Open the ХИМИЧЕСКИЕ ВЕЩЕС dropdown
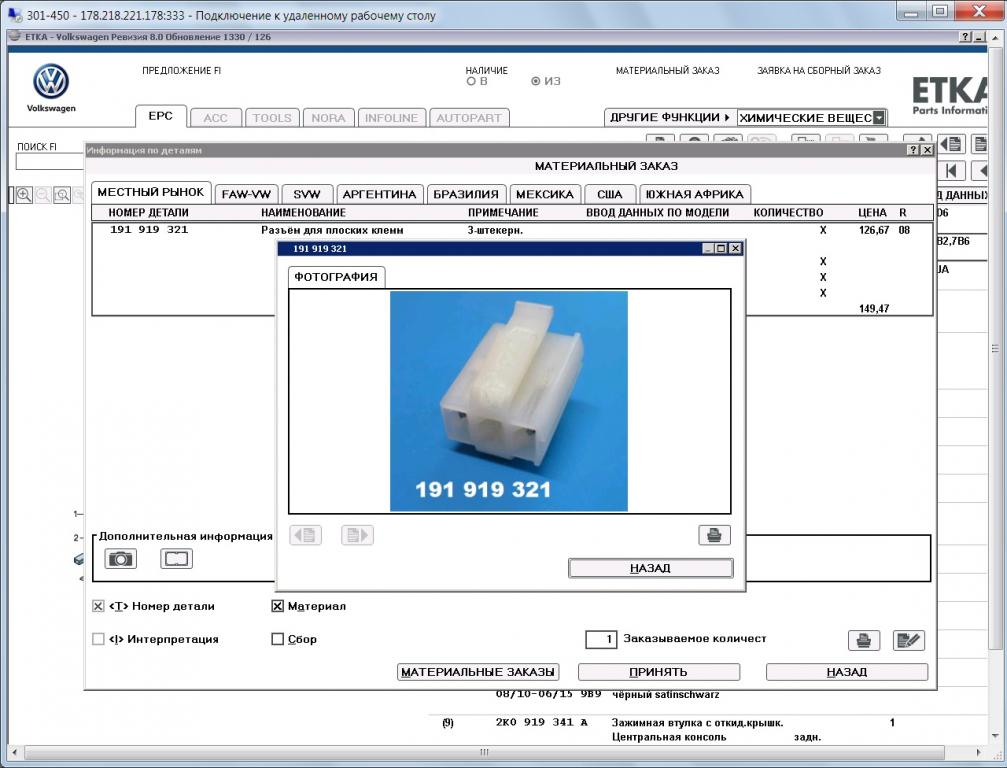 click(x=879, y=118)
